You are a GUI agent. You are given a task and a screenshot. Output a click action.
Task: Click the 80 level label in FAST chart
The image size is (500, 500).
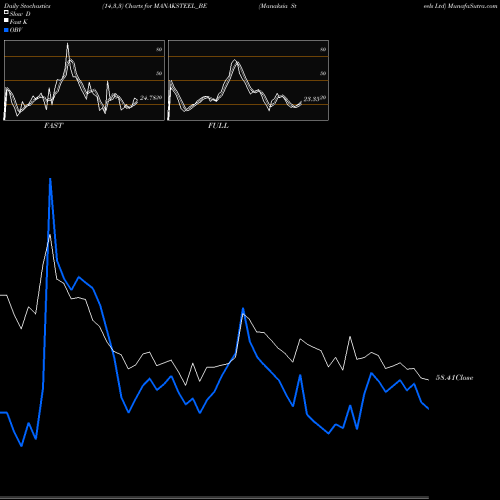pos(159,49)
